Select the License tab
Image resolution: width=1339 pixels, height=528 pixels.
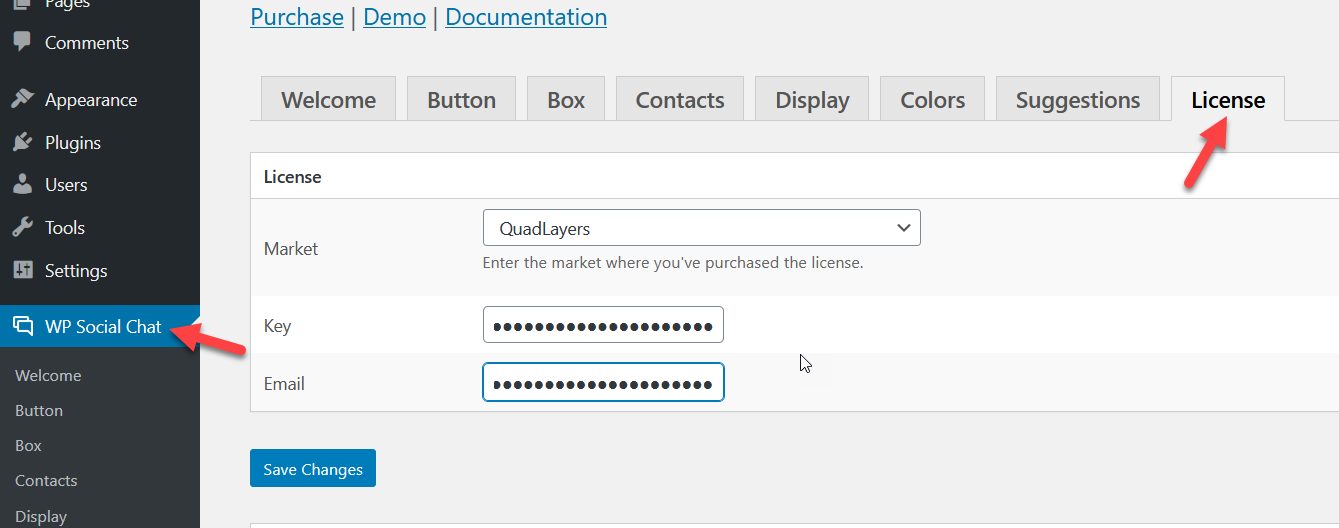coord(1228,99)
